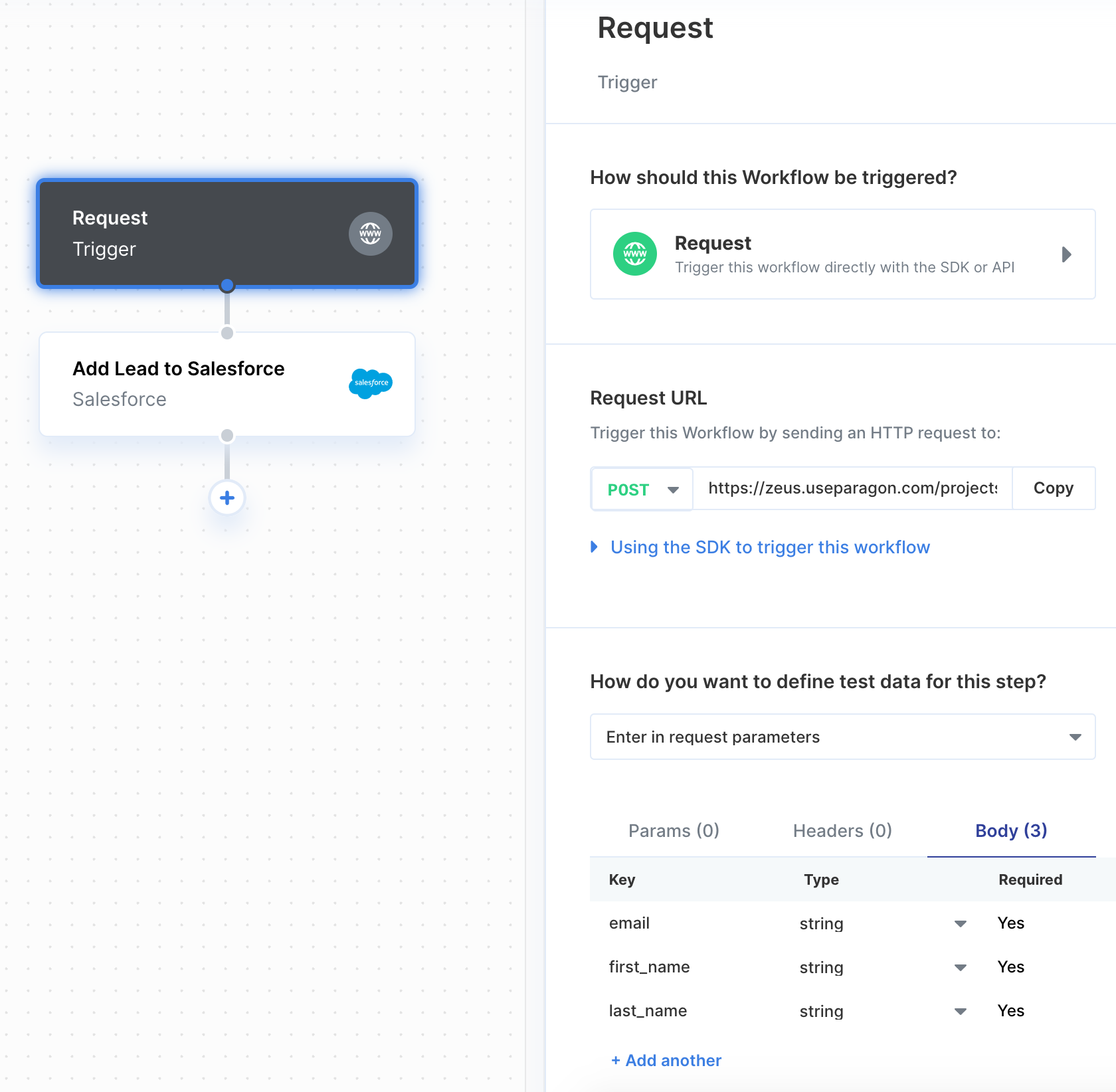Click the request URL field

tap(852, 488)
